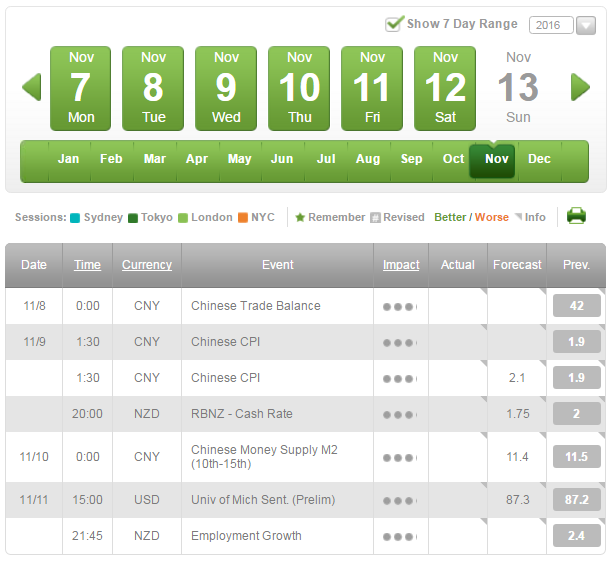Switch to the May month tab
This screenshot has width=615, height=569.
[240, 159]
